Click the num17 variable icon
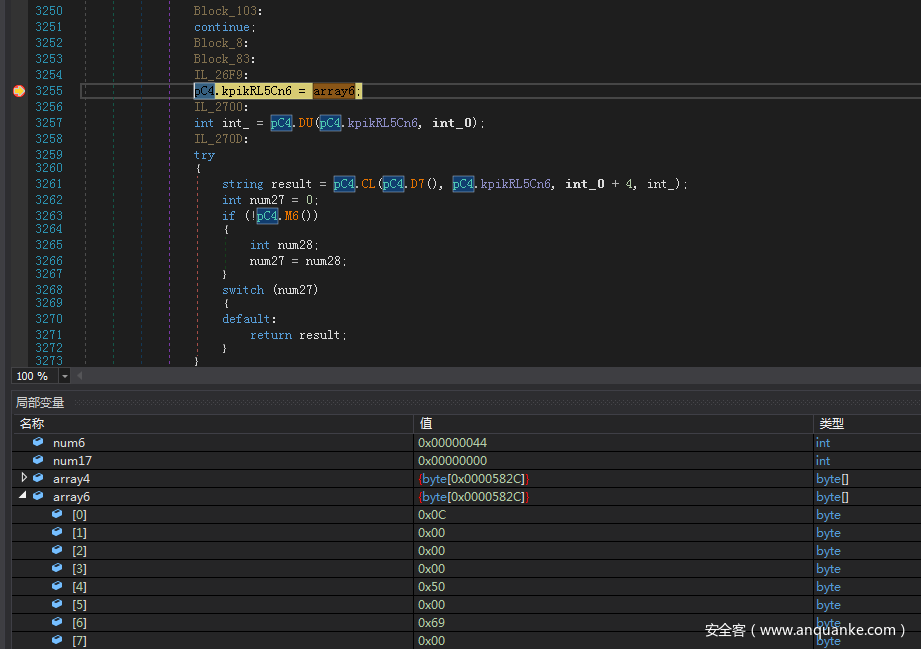The height and width of the screenshot is (649, 921). pyautogui.click(x=38, y=460)
